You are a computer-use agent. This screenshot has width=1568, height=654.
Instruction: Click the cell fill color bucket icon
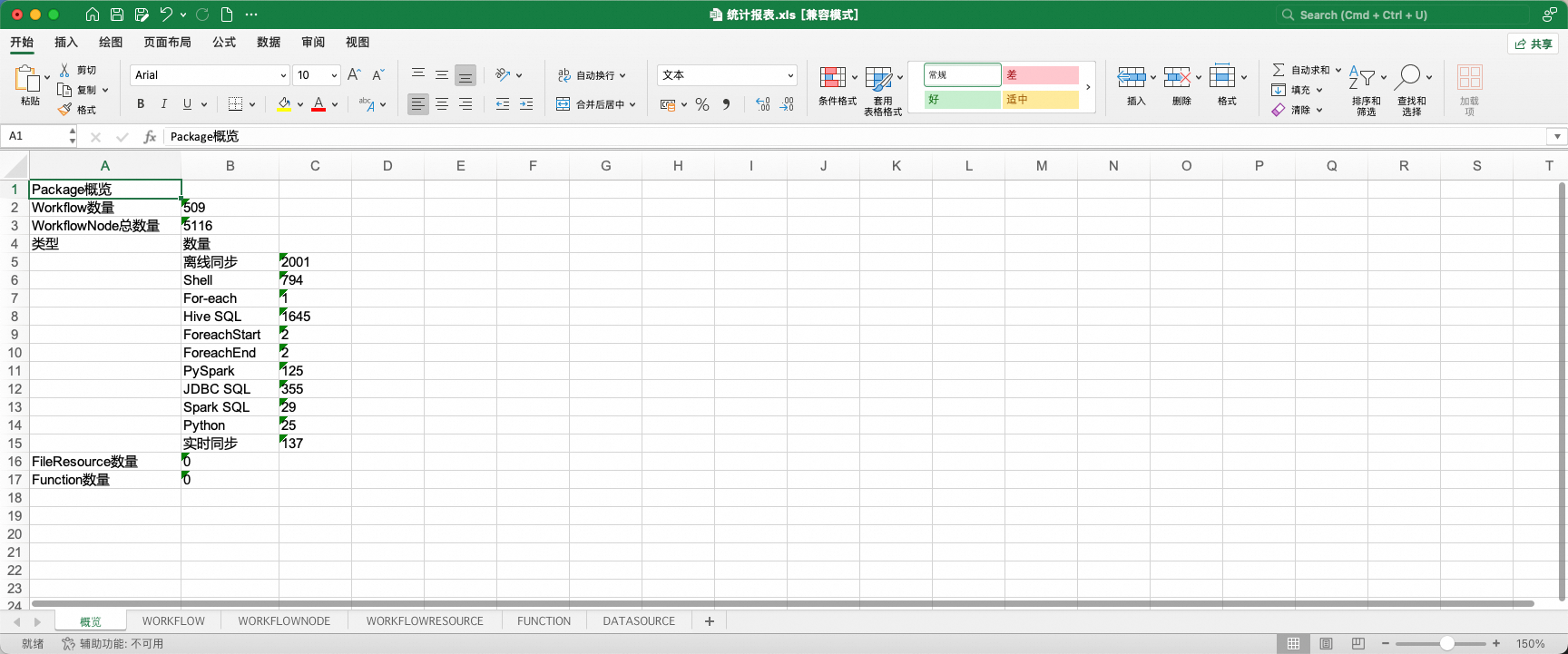(x=285, y=104)
